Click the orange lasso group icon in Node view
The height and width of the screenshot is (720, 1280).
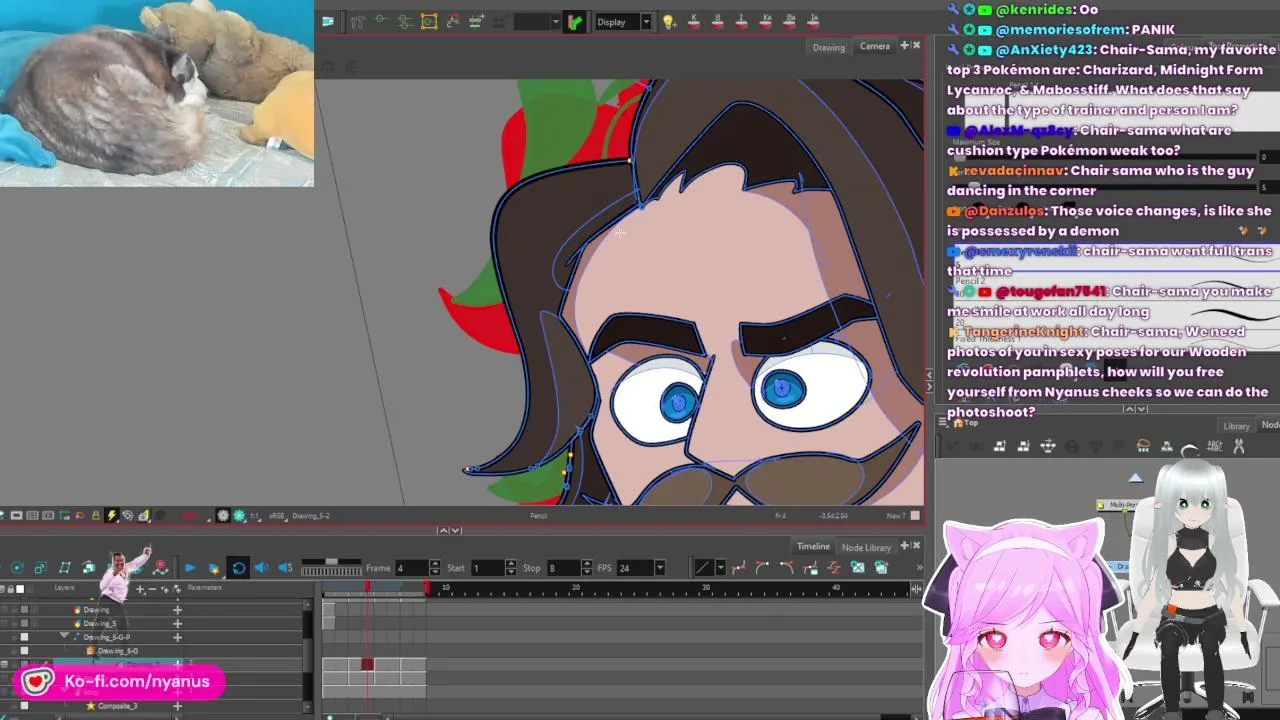(1143, 447)
